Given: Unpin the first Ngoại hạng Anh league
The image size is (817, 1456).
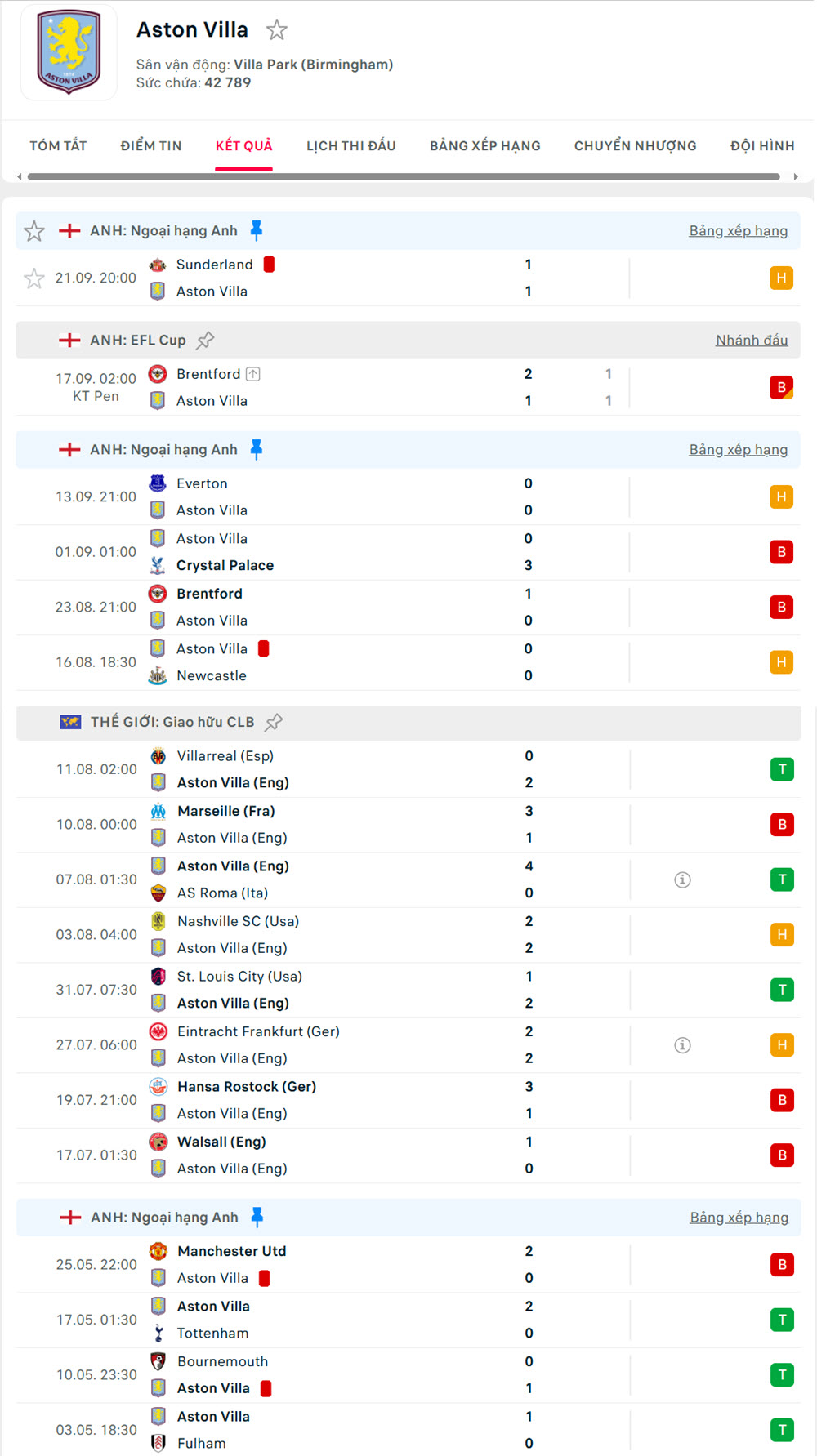Looking at the screenshot, I should 257,231.
